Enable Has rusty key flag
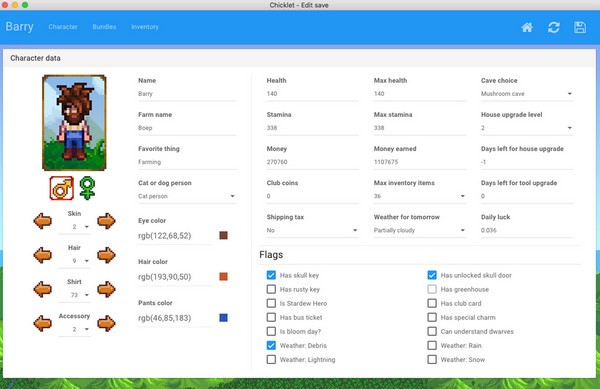This screenshot has width=600, height=389. click(x=271, y=289)
